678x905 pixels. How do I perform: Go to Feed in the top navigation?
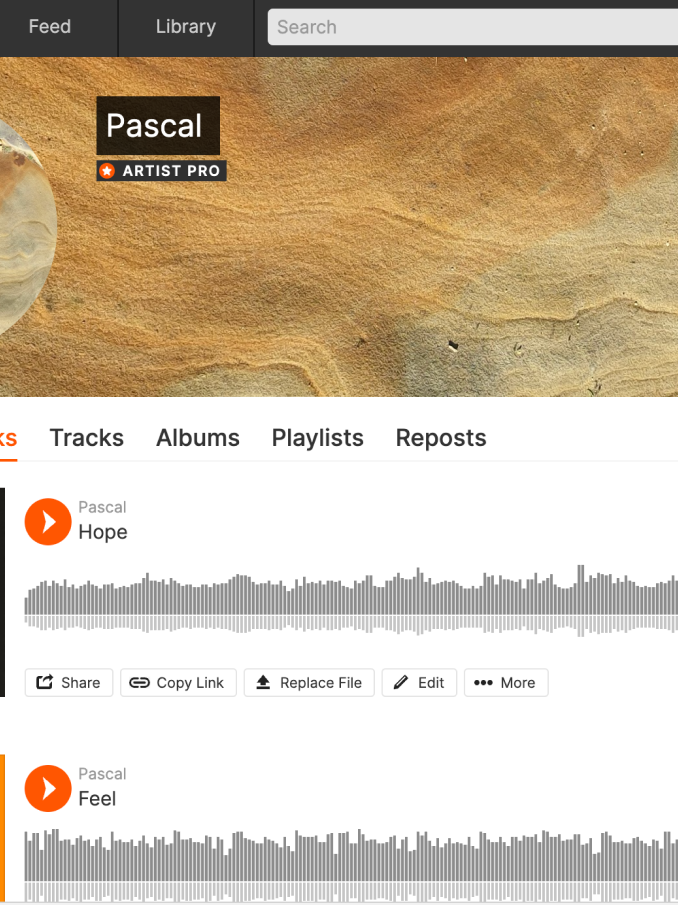50,27
